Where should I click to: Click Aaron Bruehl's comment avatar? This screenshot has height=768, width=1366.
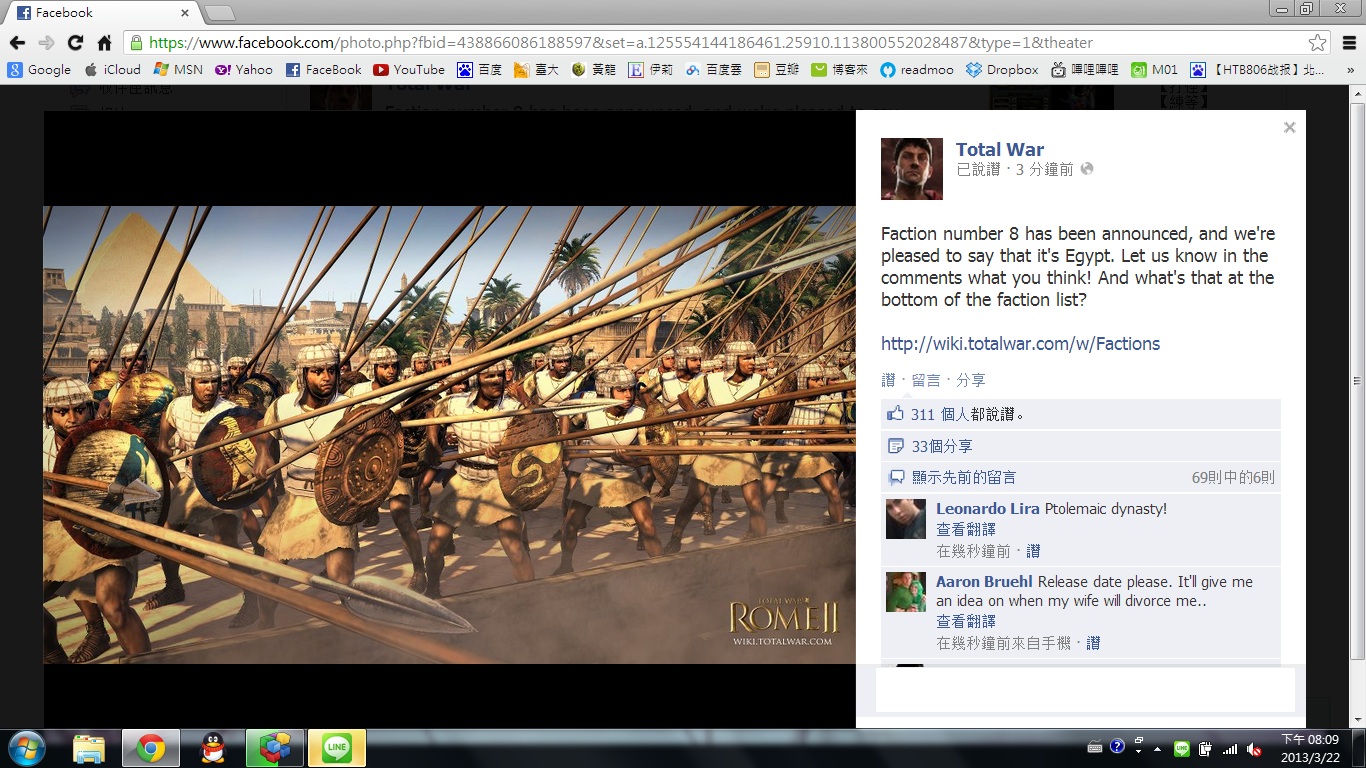coord(906,592)
